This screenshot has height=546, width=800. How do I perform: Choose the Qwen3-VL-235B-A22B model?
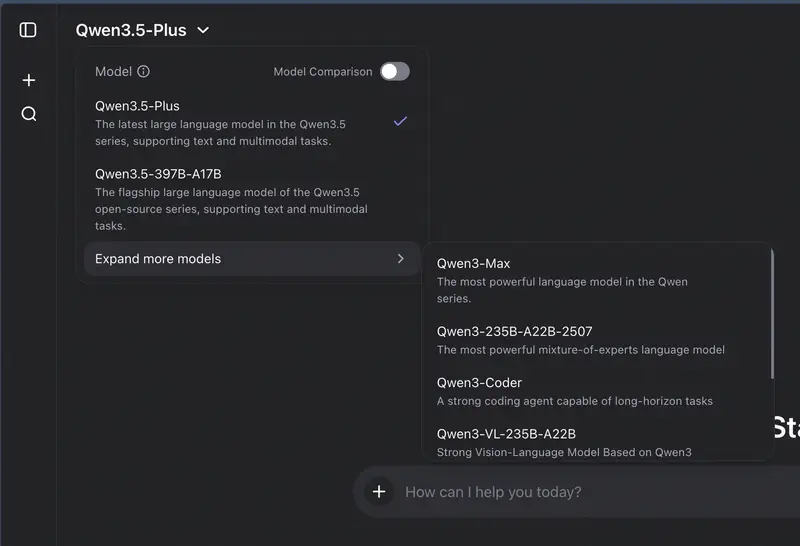506,434
